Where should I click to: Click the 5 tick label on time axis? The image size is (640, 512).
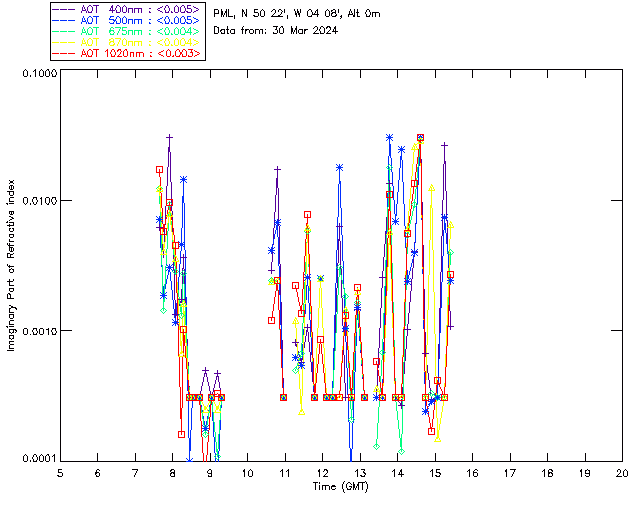[60, 472]
